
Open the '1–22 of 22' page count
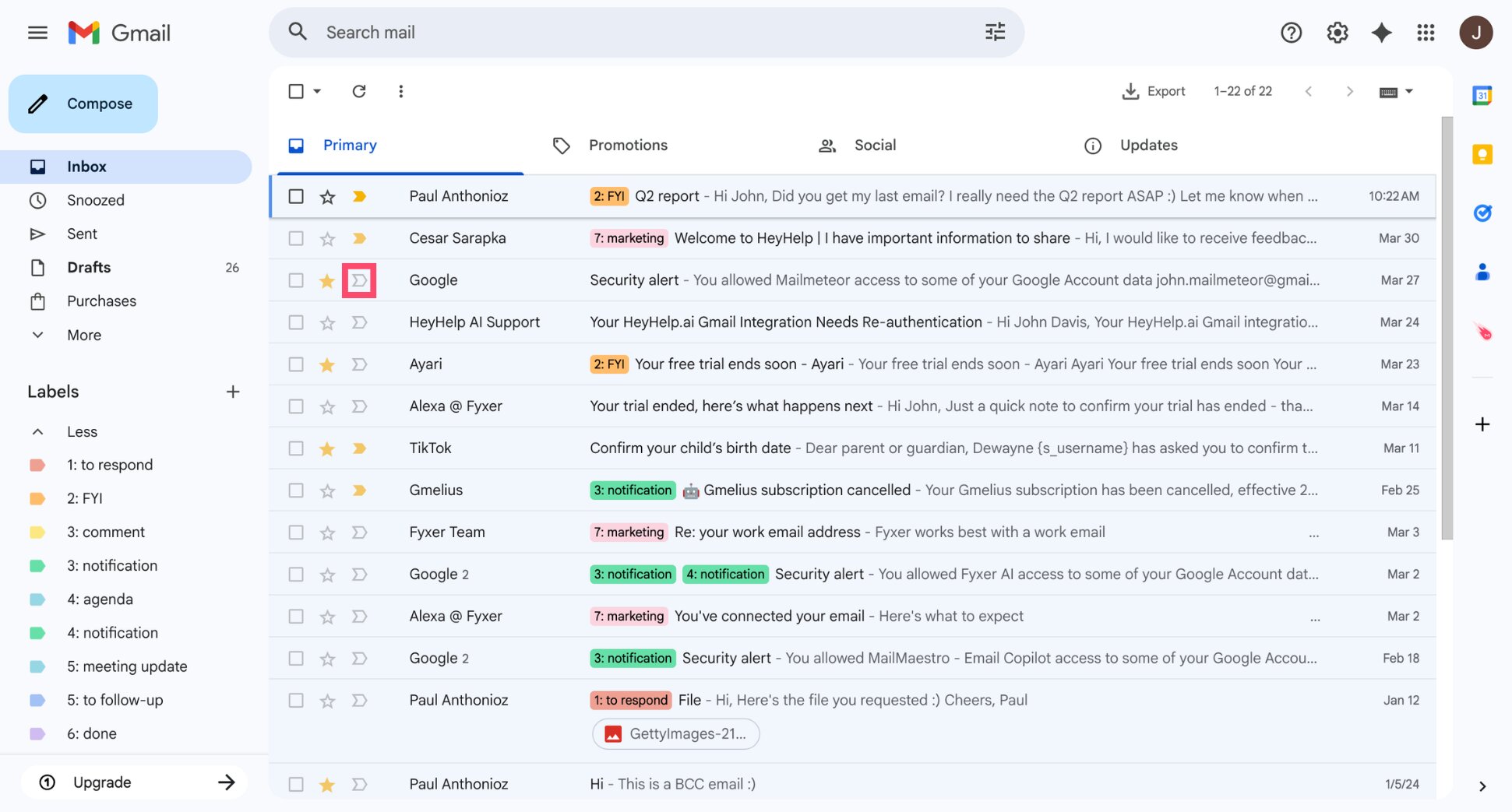1242,91
